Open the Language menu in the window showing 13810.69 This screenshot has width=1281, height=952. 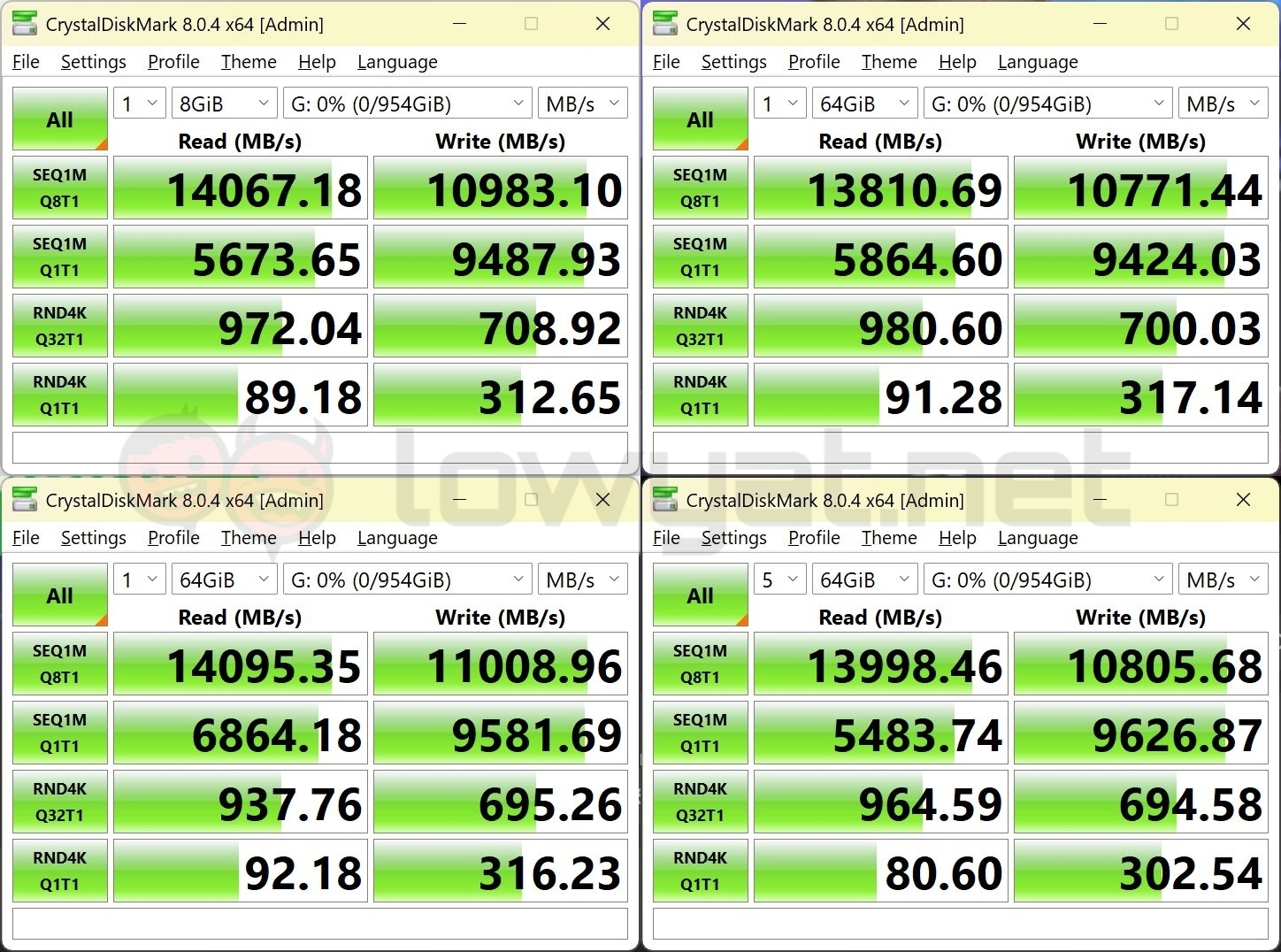click(1038, 61)
